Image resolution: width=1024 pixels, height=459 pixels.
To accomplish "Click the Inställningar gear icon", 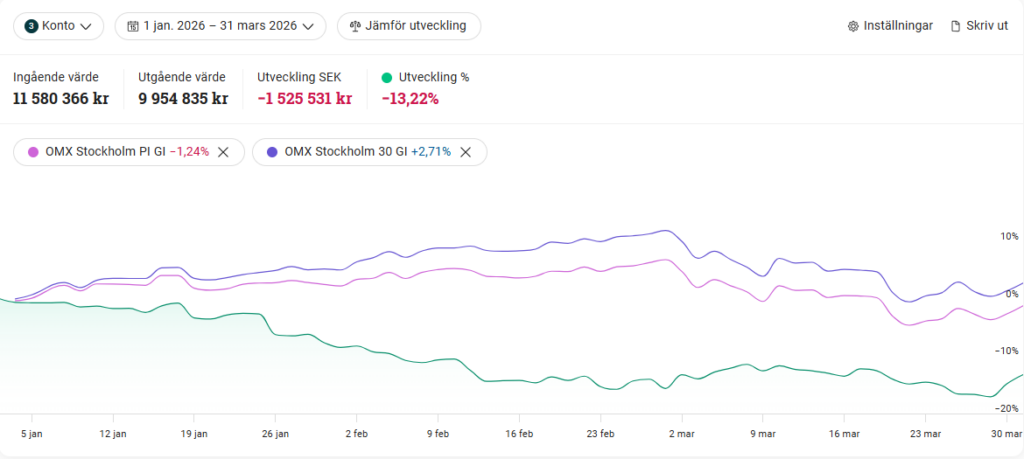I will tap(853, 26).
